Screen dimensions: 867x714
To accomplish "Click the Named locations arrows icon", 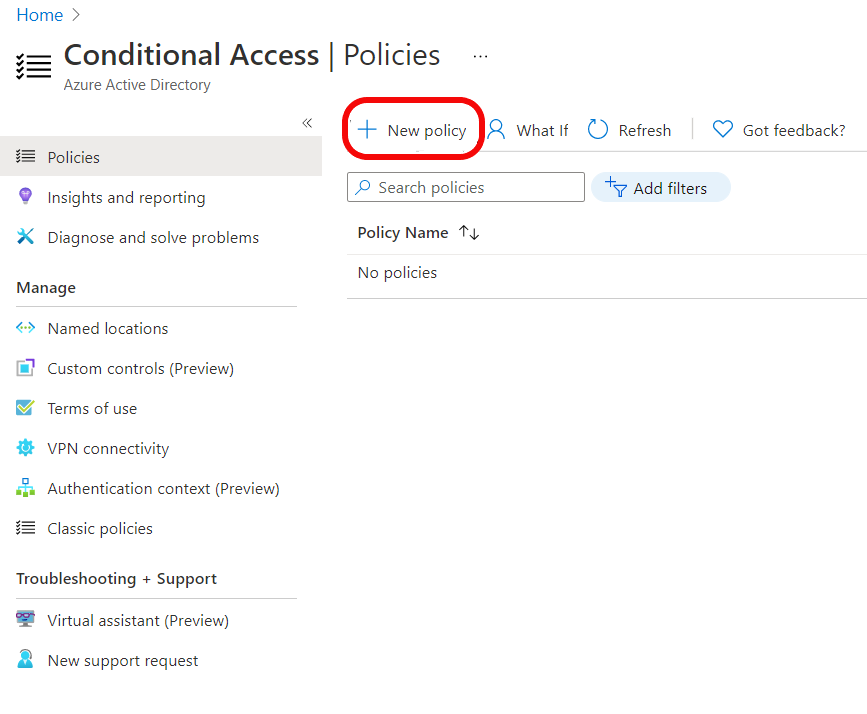I will pyautogui.click(x=25, y=328).
